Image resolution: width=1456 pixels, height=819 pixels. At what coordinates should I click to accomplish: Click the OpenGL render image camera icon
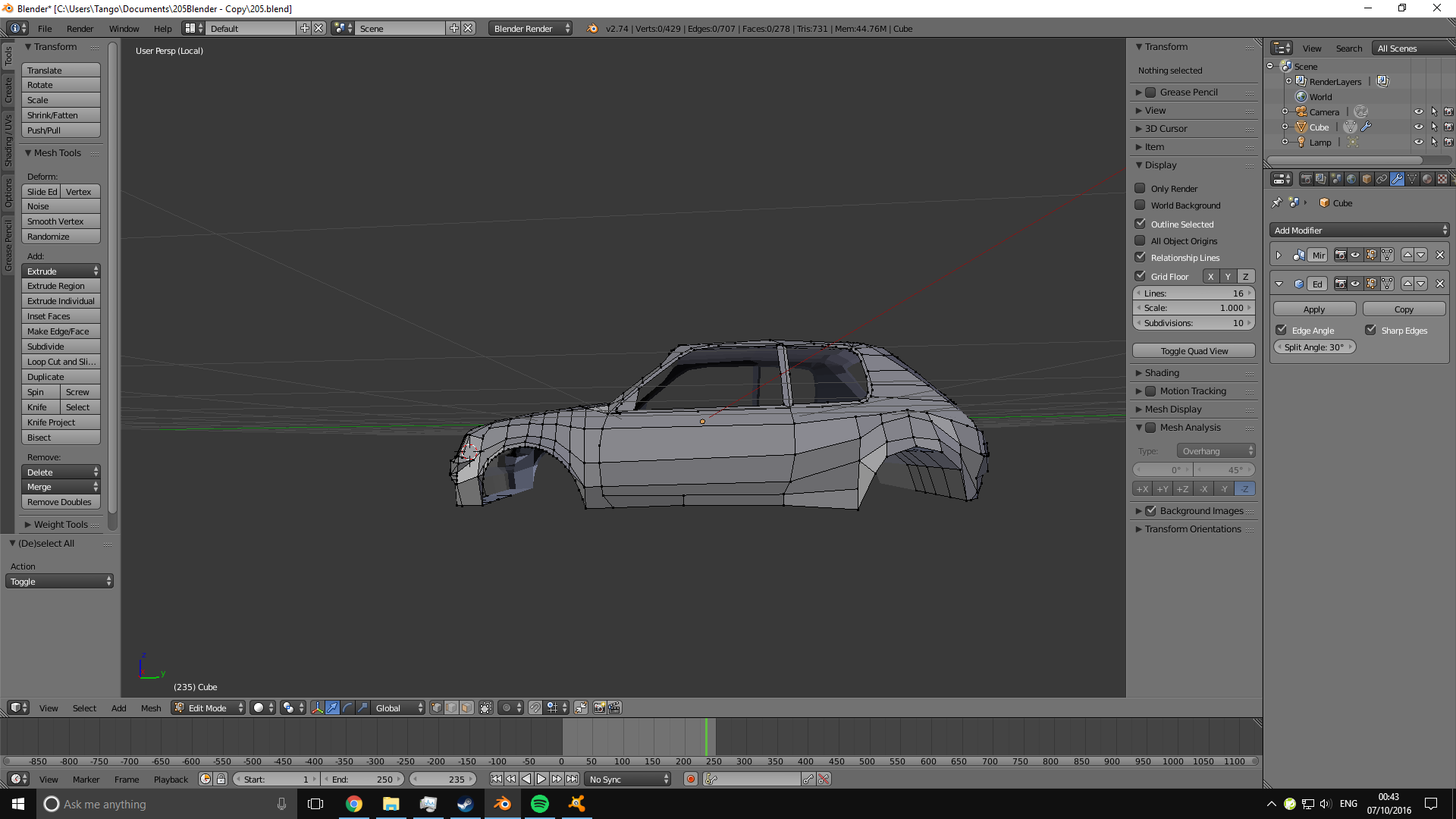tap(599, 708)
